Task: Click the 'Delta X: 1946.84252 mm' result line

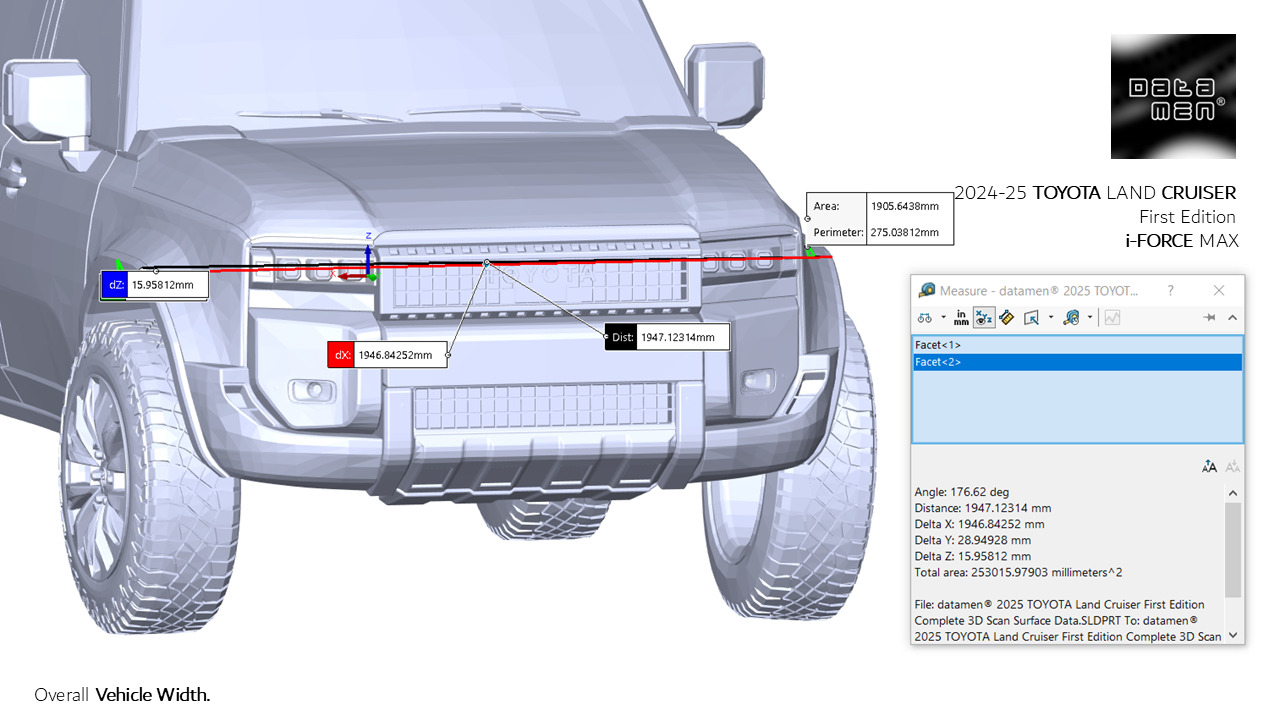Action: coord(980,524)
